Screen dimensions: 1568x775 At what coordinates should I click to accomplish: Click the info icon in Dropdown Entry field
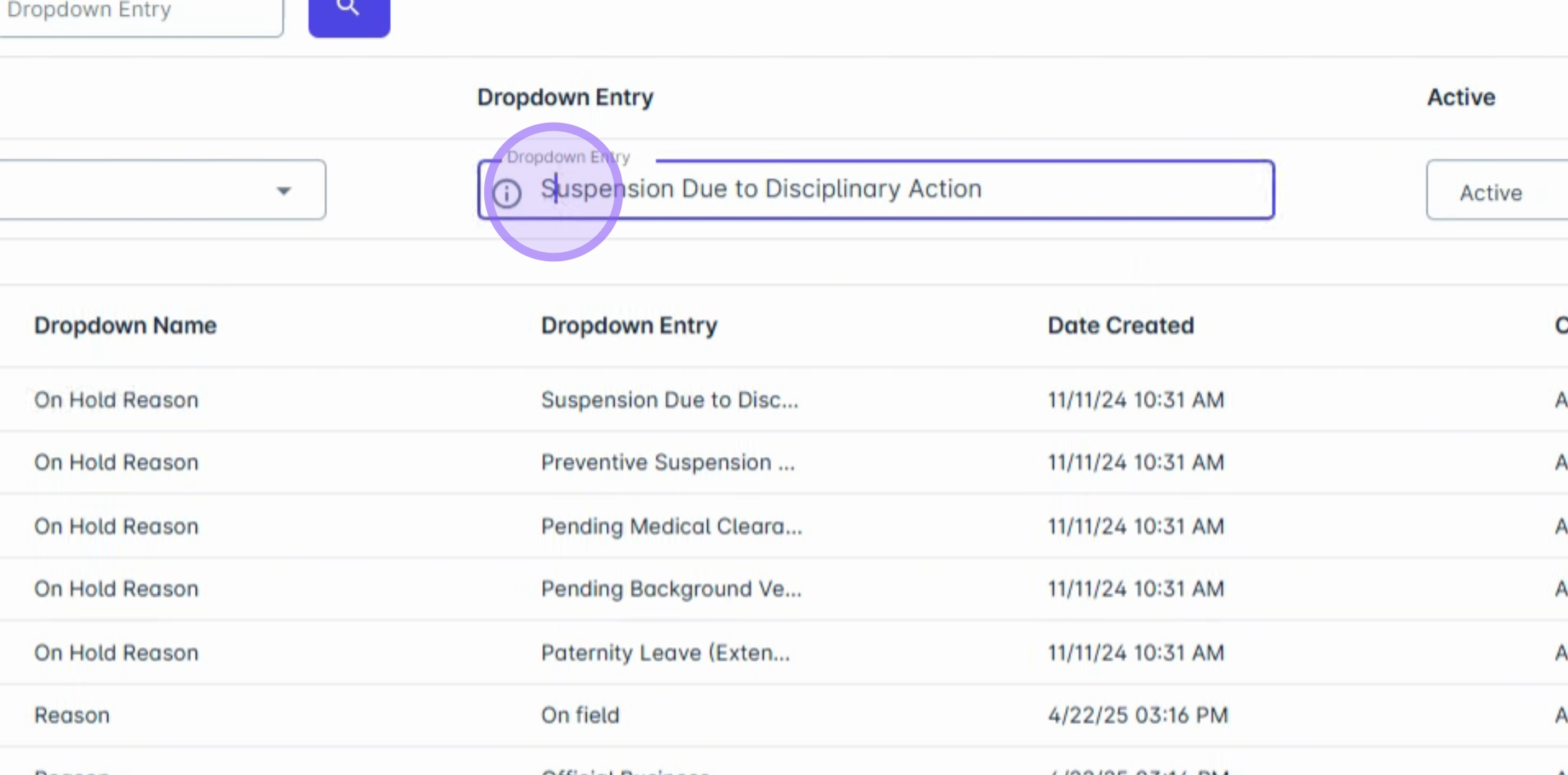click(507, 193)
